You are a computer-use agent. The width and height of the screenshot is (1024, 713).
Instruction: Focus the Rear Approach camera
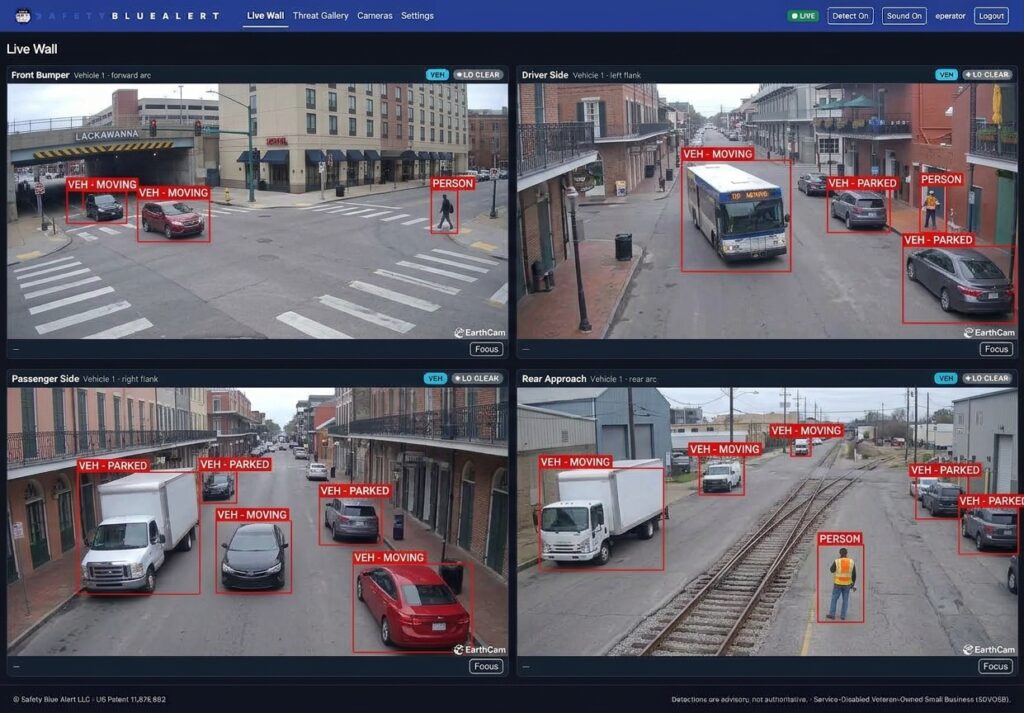(x=995, y=666)
